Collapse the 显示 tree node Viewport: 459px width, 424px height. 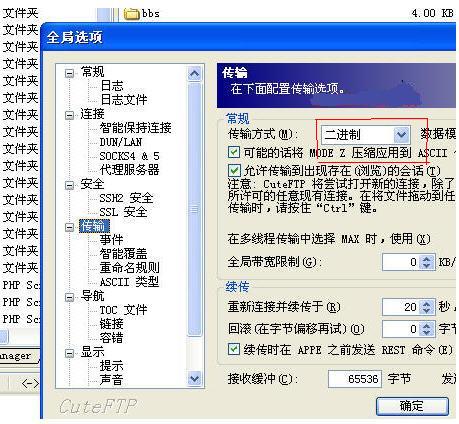pyautogui.click(x=69, y=353)
